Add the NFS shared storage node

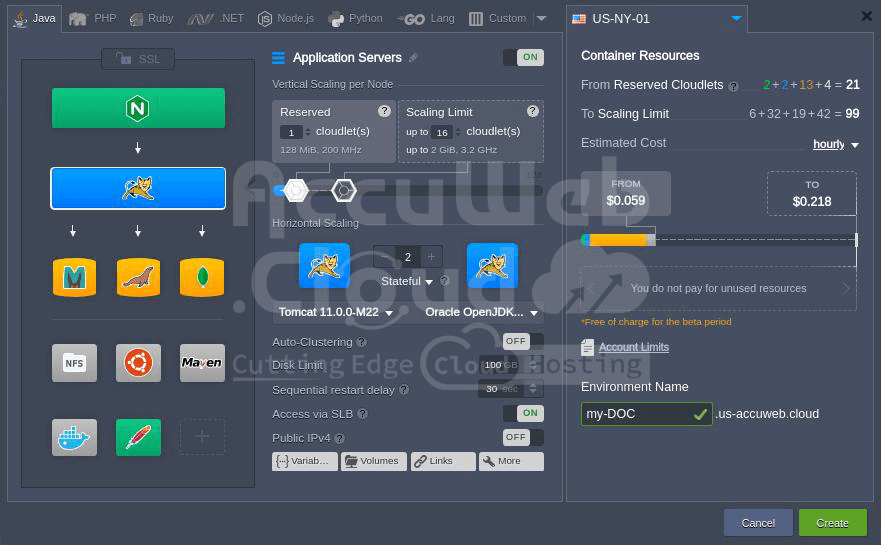[x=74, y=363]
